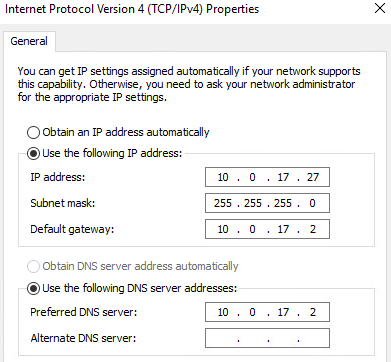Click last octet 27 of IP address
Image resolution: width=391 pixels, height=362 pixels.
pyautogui.click(x=313, y=177)
